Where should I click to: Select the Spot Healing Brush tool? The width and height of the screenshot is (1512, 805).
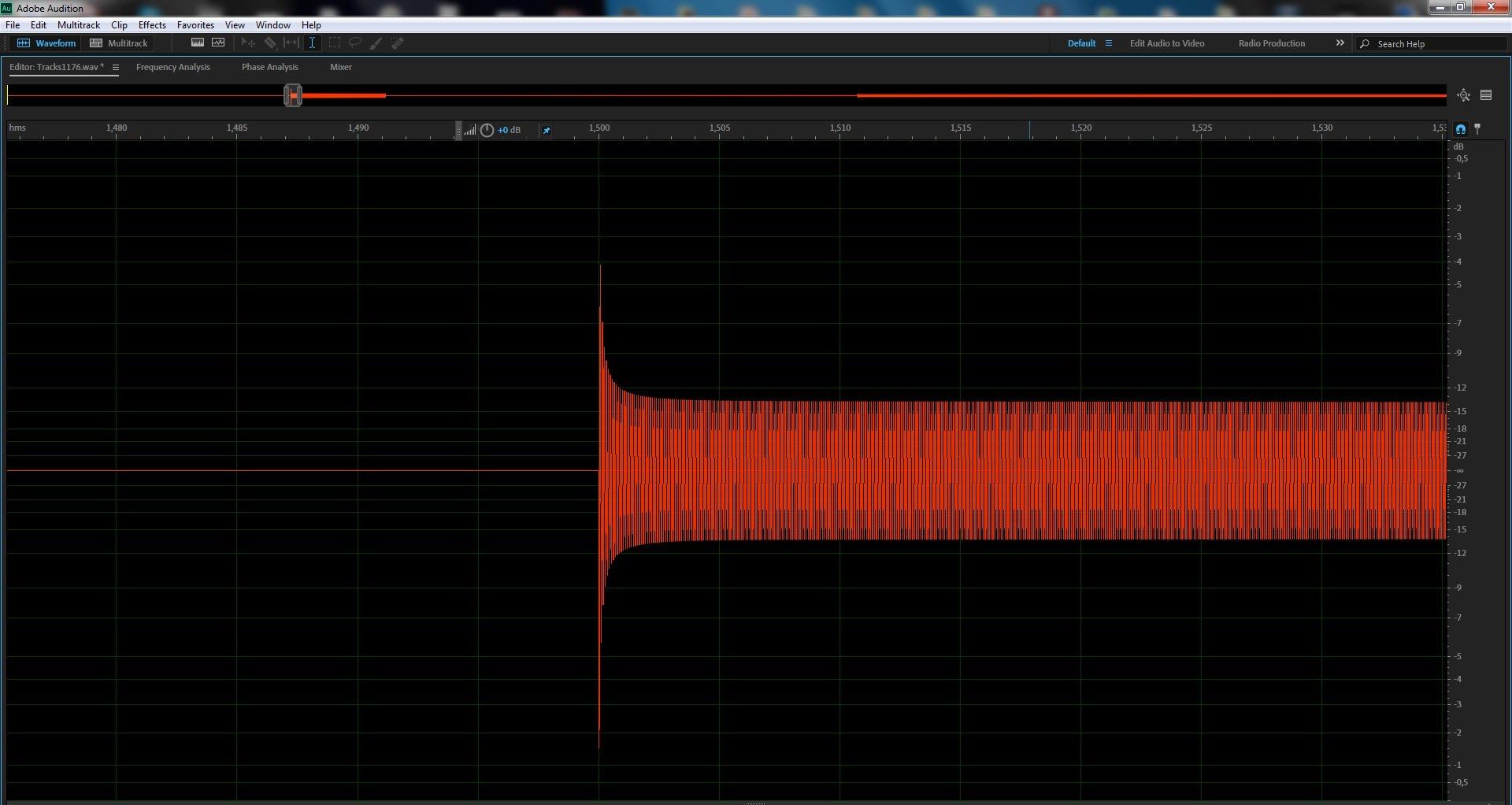pyautogui.click(x=398, y=43)
